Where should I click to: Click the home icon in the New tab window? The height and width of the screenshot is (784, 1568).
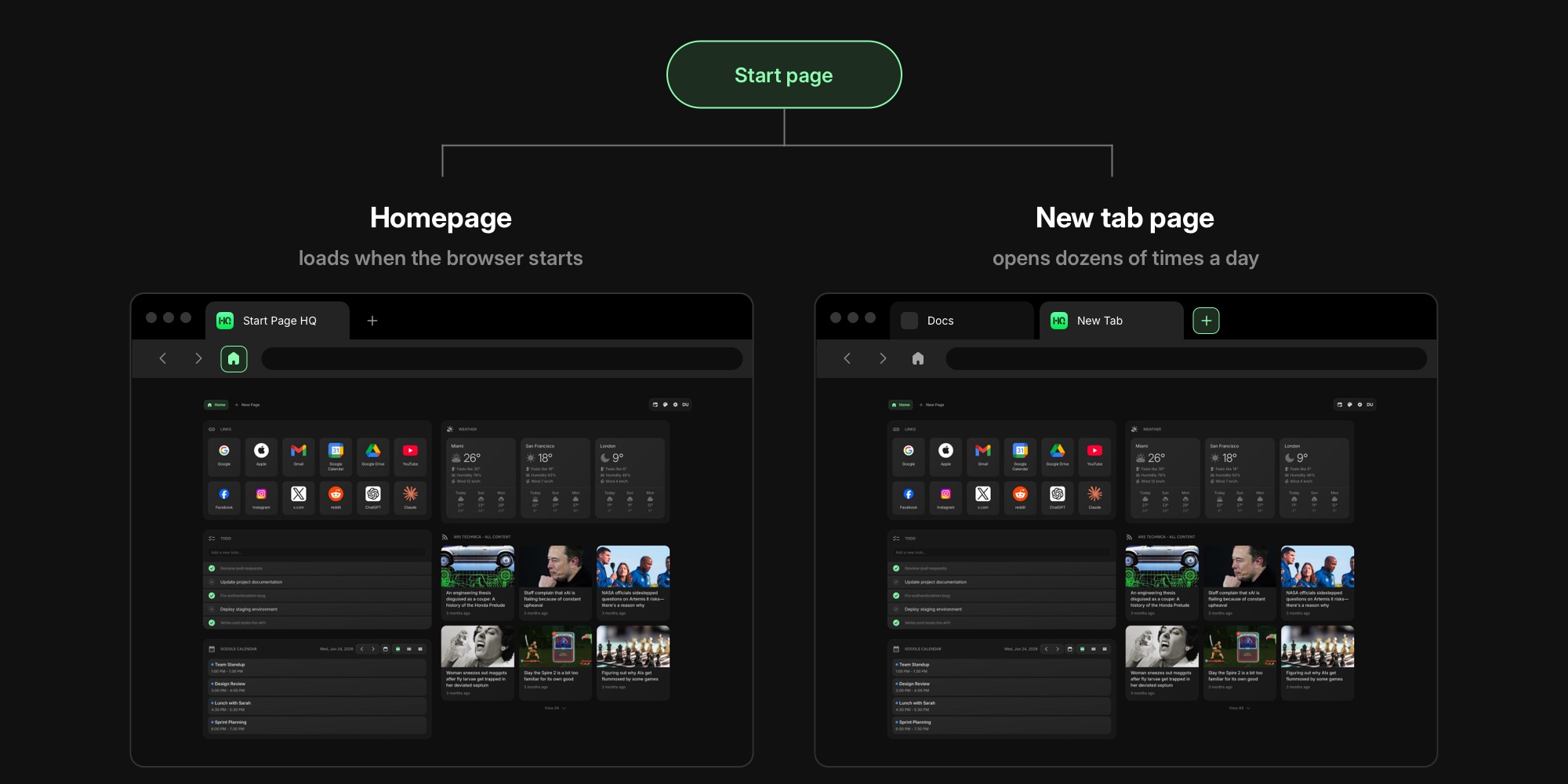918,358
